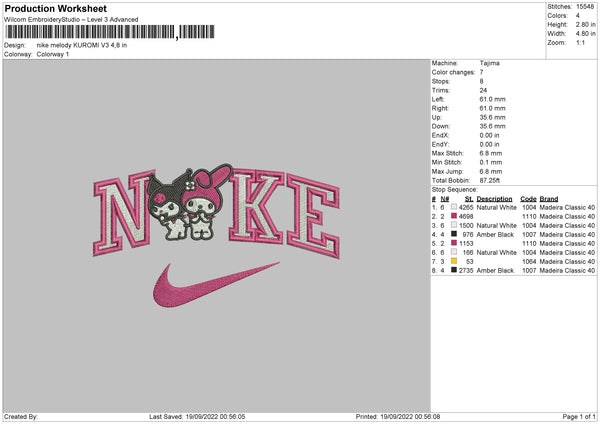The width and height of the screenshot is (600, 424).
Task: Click the Natural White swatch beside 4265 stitches
Action: (454, 207)
